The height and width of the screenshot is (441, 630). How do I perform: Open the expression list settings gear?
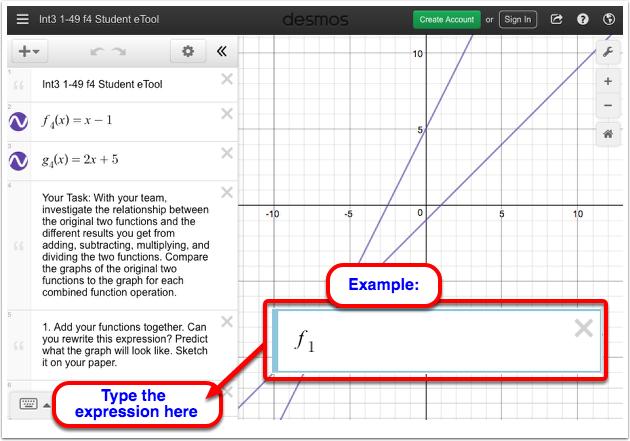click(x=188, y=51)
